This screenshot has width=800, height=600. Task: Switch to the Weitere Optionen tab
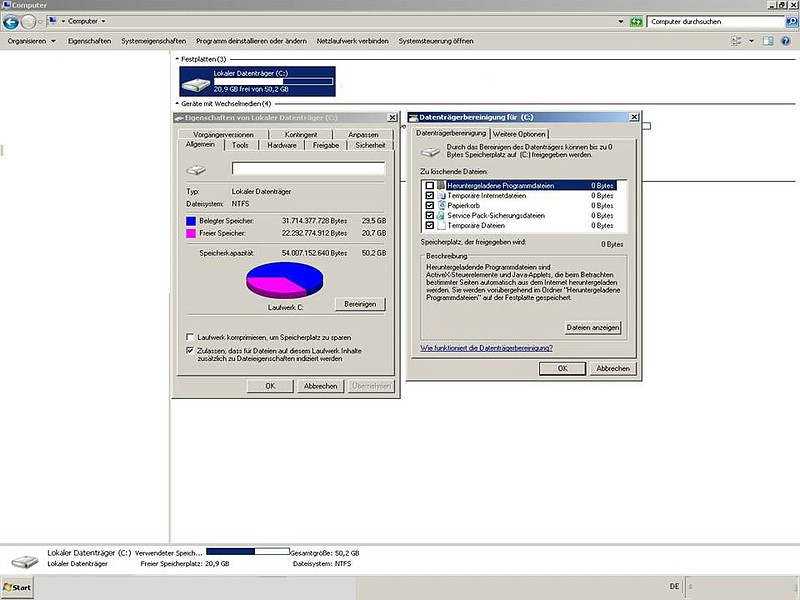[519, 134]
